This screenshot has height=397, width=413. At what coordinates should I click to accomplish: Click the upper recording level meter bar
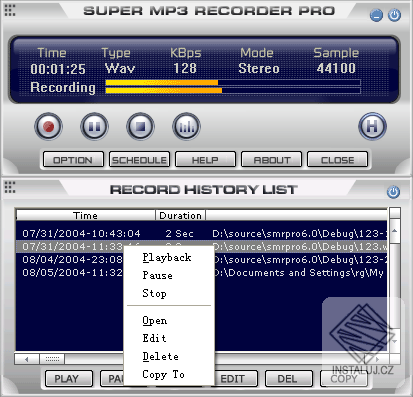pyautogui.click(x=233, y=83)
